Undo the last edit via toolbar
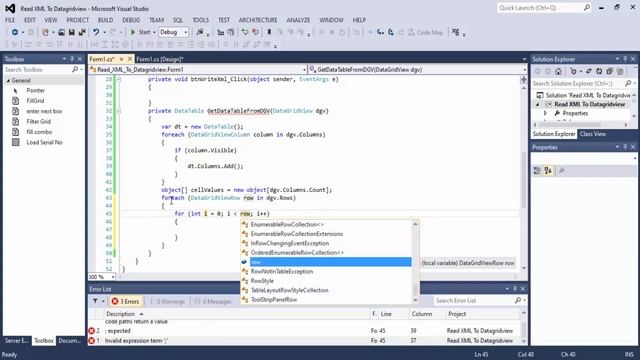Viewport: 640px width, 360px height. click(96, 32)
